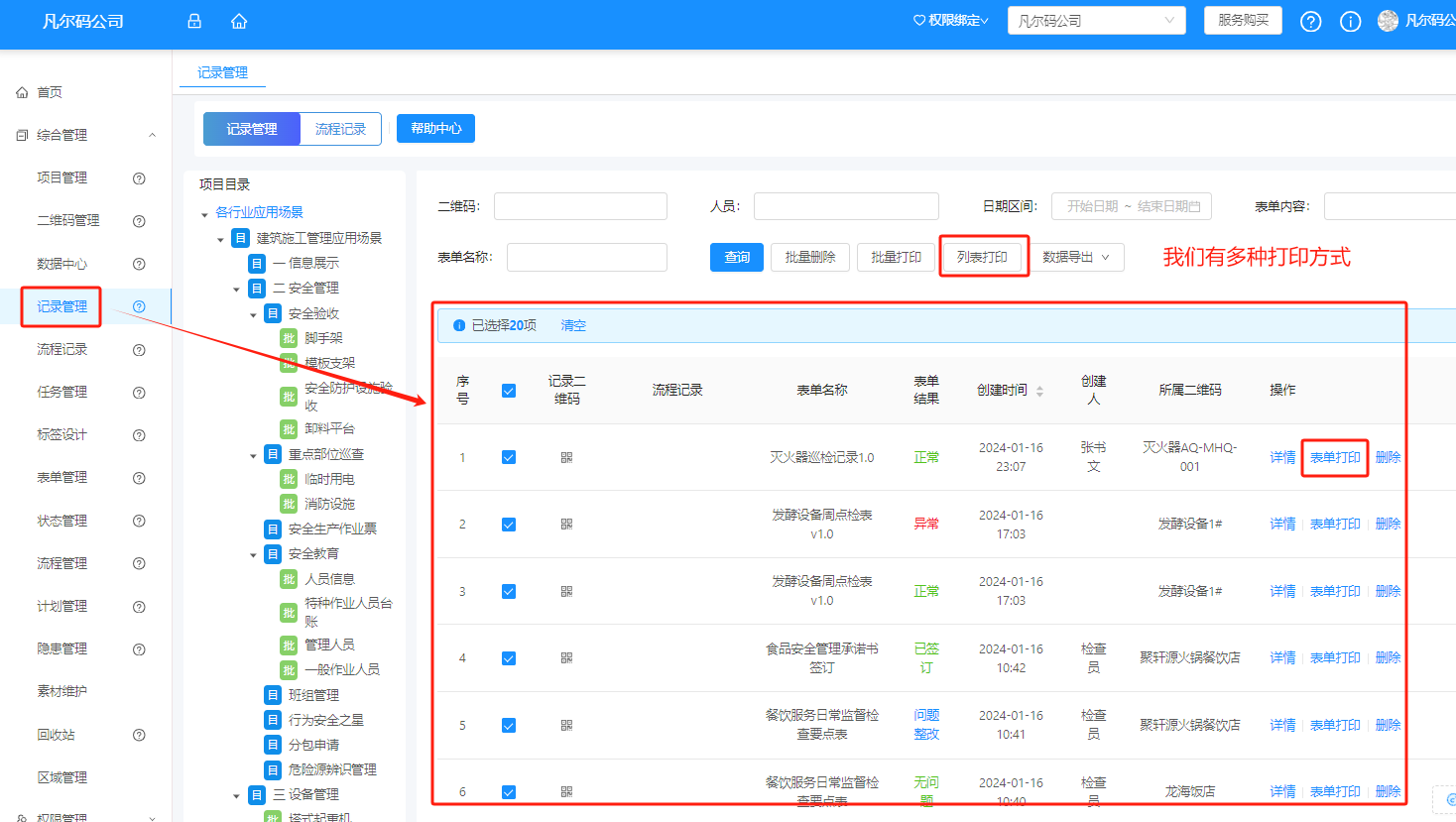Open the 数据导出 dropdown
The height and width of the screenshot is (822, 1456).
1078,256
